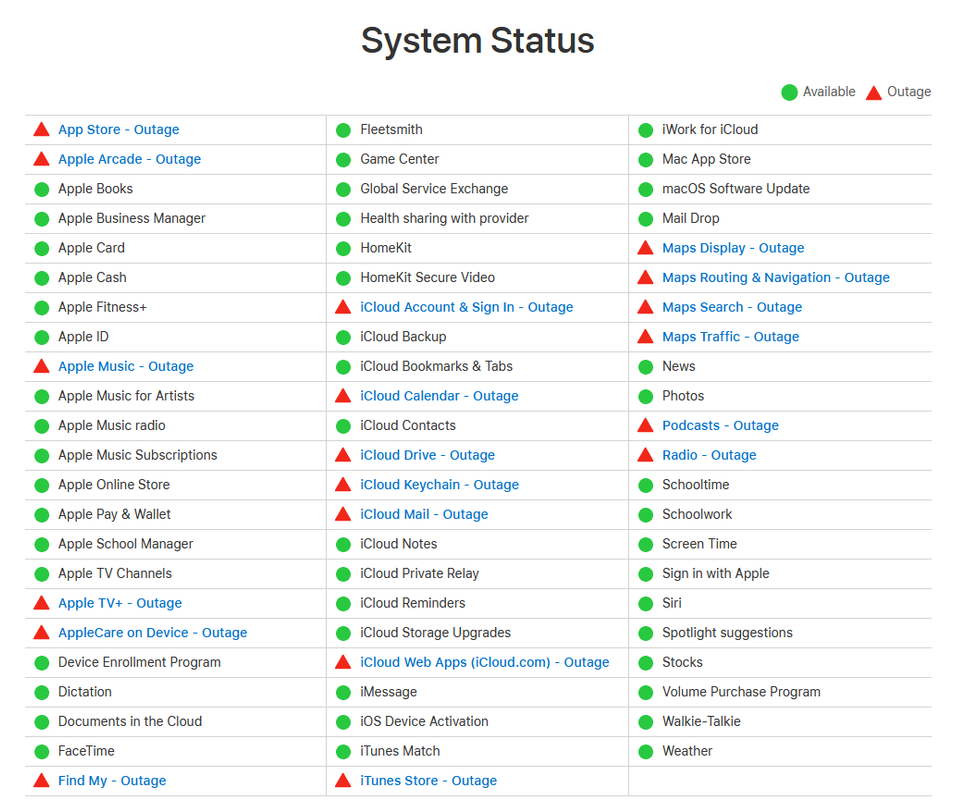Select the Volume Purchase Program text
954x800 pixels.
click(x=741, y=692)
